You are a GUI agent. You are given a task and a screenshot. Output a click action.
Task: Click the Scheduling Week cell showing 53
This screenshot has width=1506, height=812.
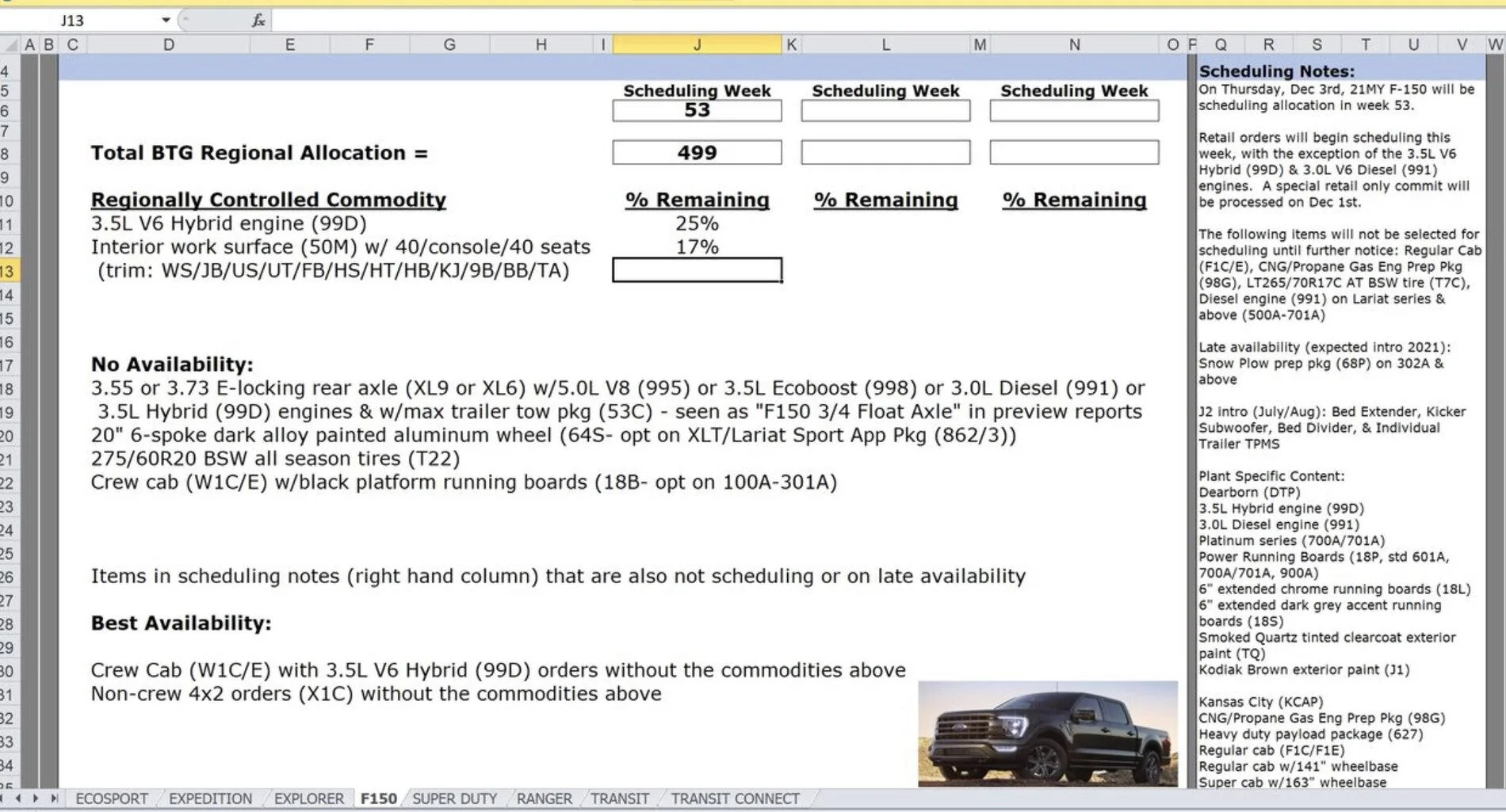[697, 110]
